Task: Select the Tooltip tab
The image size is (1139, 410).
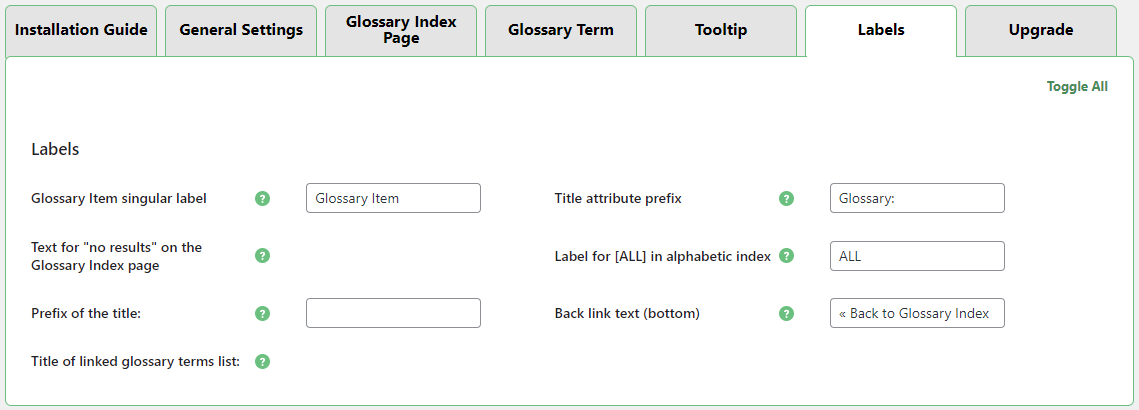Action: (721, 31)
